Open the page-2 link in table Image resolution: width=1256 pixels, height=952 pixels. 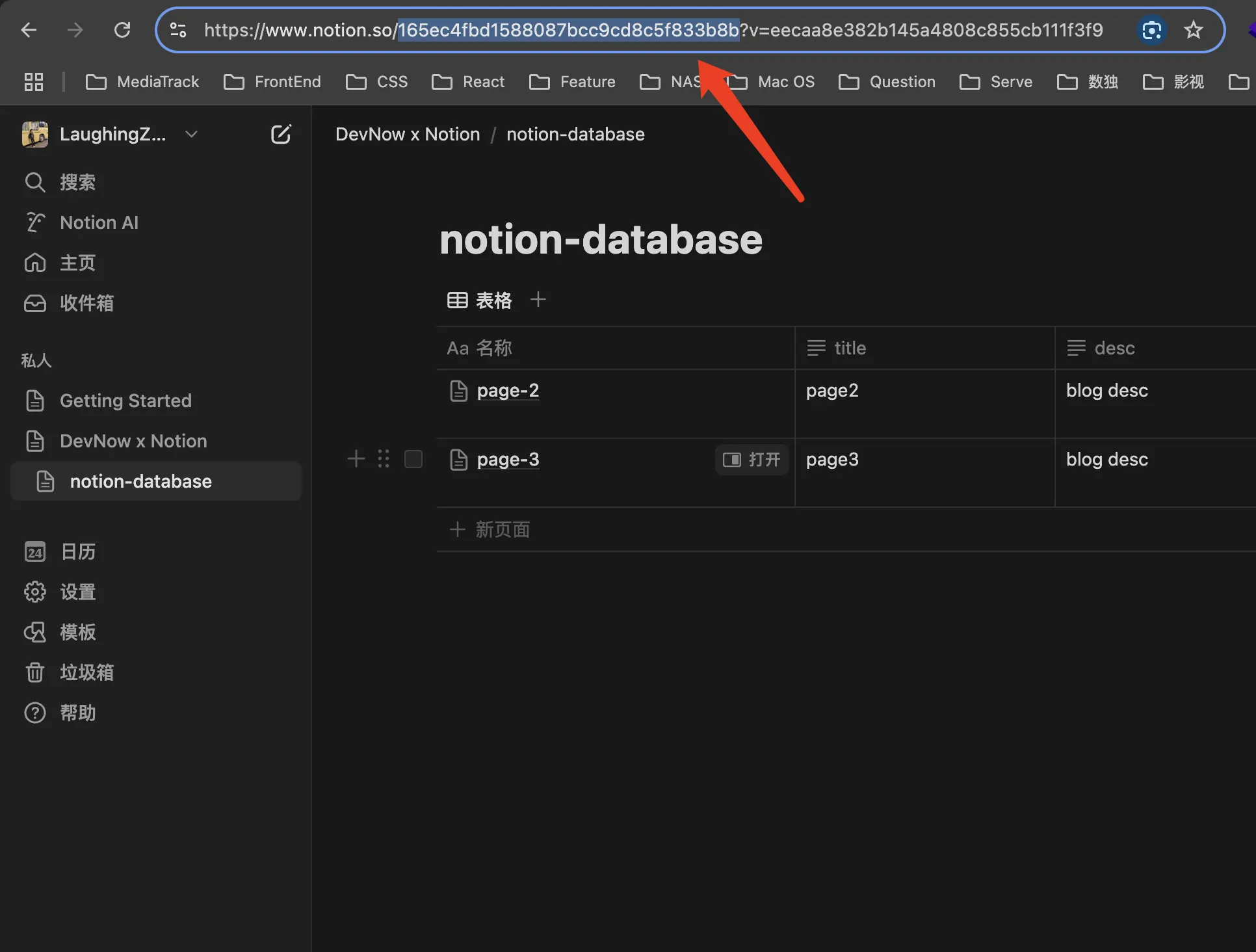(508, 391)
